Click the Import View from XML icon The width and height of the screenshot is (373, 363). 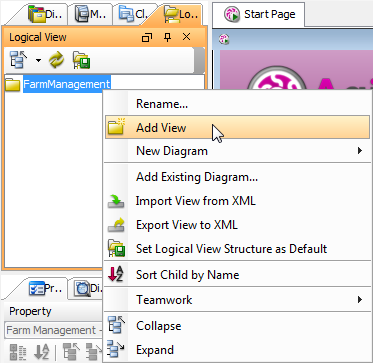coord(116,201)
